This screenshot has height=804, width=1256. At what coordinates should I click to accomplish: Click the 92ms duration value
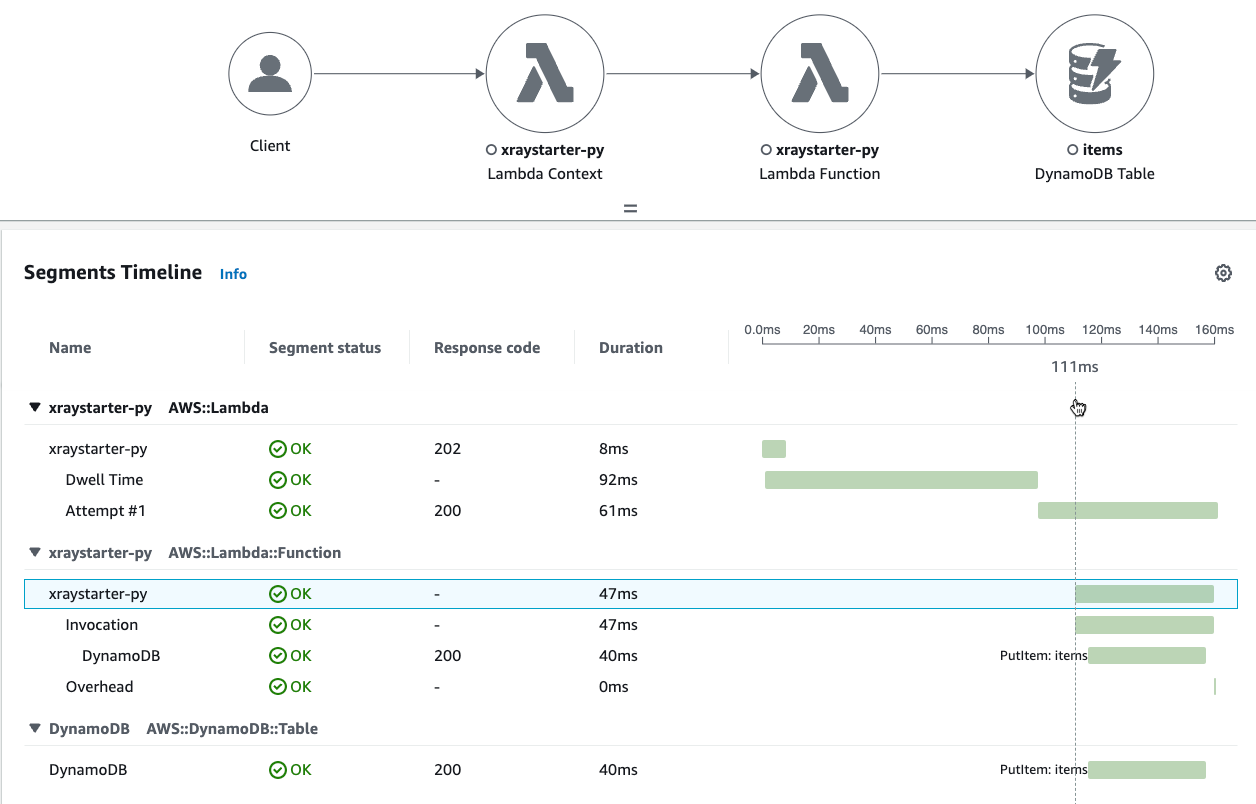pyautogui.click(x=618, y=480)
